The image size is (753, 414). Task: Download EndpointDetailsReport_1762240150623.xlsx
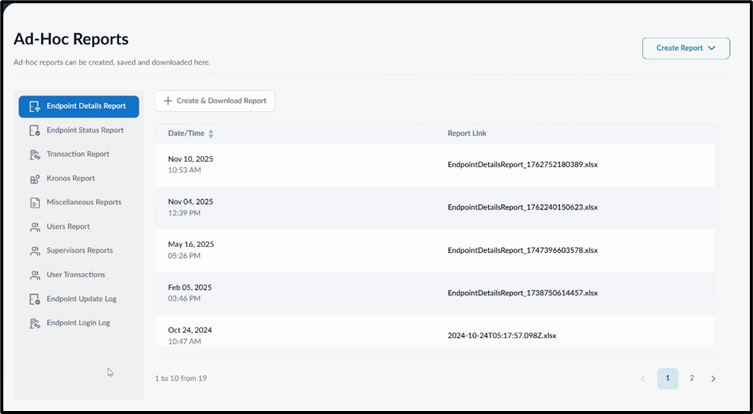pyautogui.click(x=522, y=207)
